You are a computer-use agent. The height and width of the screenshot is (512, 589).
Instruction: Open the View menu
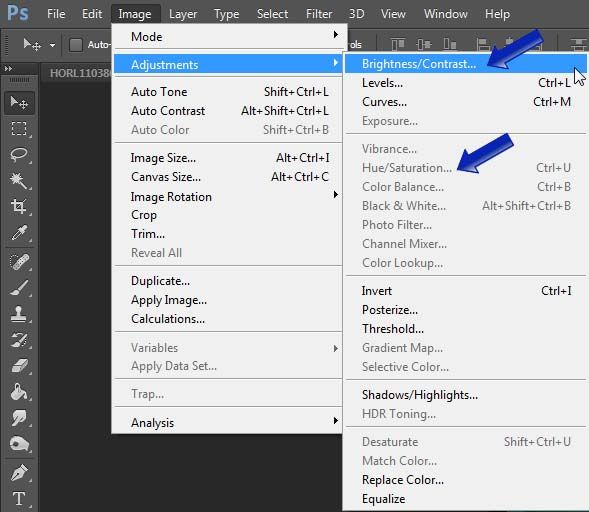[393, 14]
